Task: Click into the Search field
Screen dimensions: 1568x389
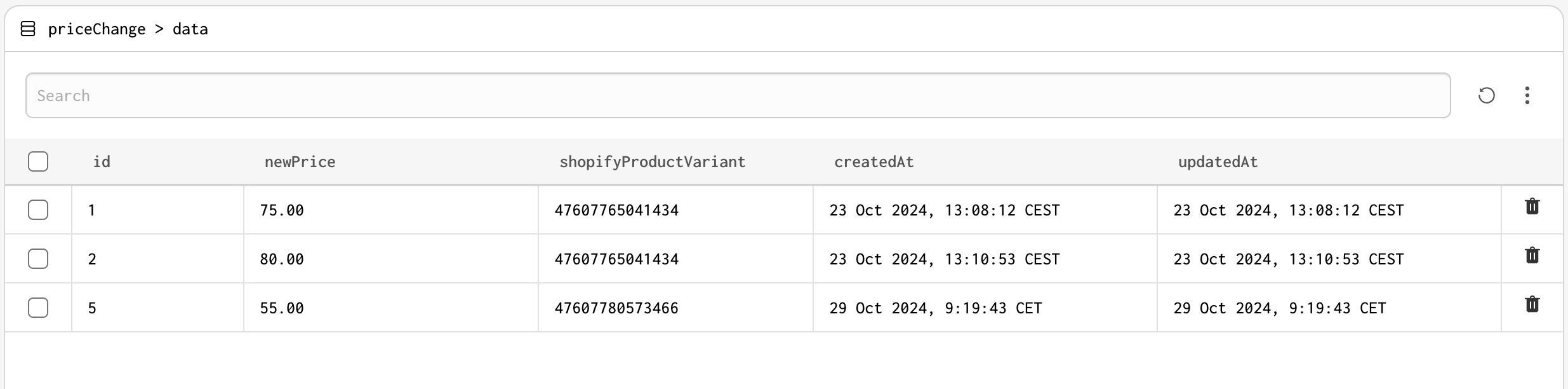Action: tap(738, 95)
